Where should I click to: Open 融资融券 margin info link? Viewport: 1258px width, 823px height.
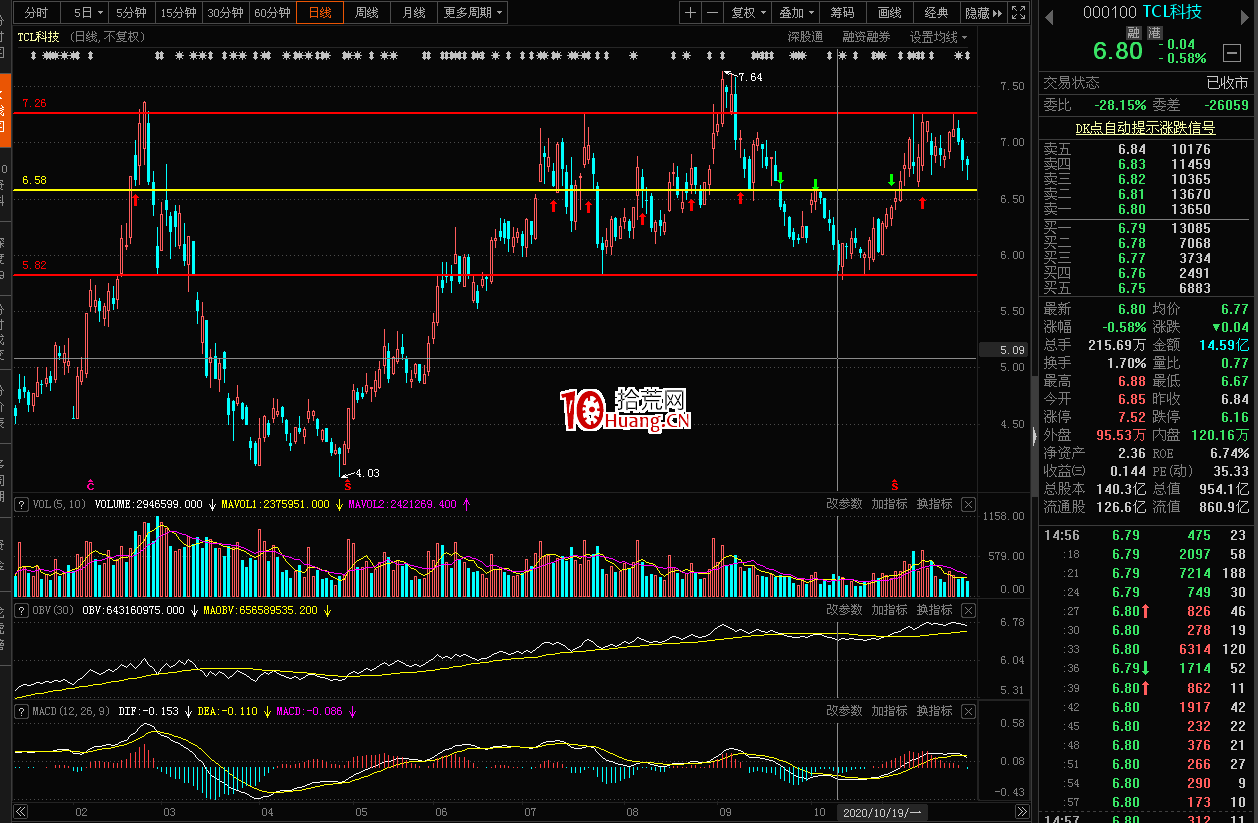click(866, 37)
